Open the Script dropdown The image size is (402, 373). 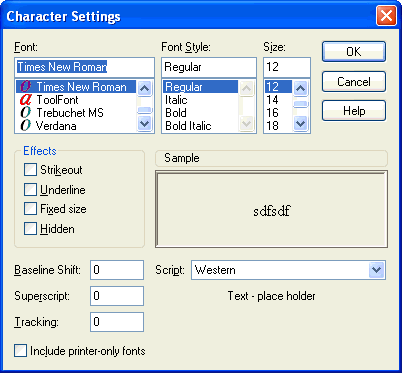(377, 270)
